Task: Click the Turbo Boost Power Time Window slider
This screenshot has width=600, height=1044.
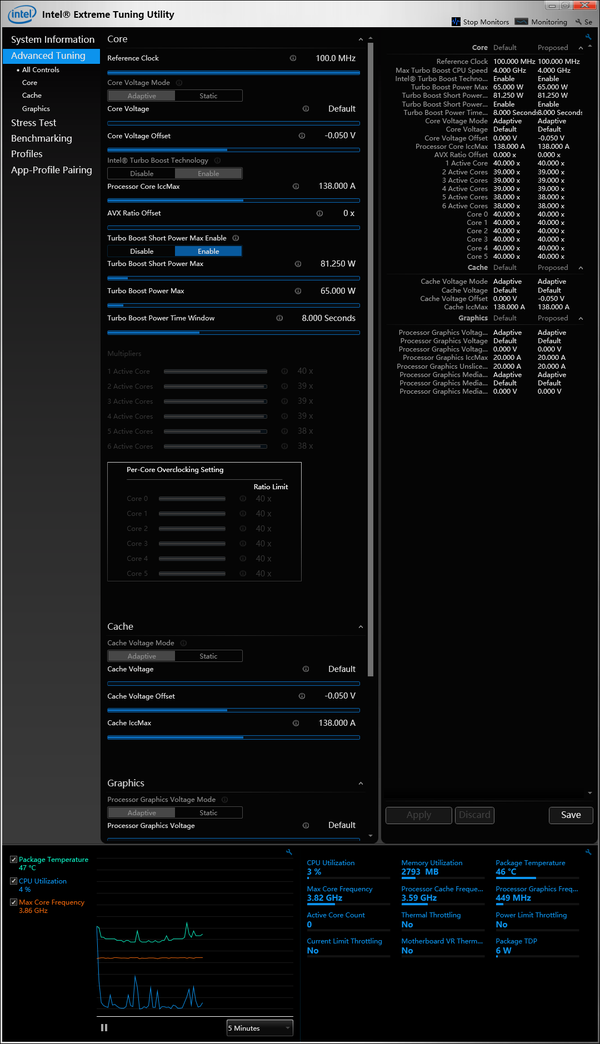Action: (234, 332)
